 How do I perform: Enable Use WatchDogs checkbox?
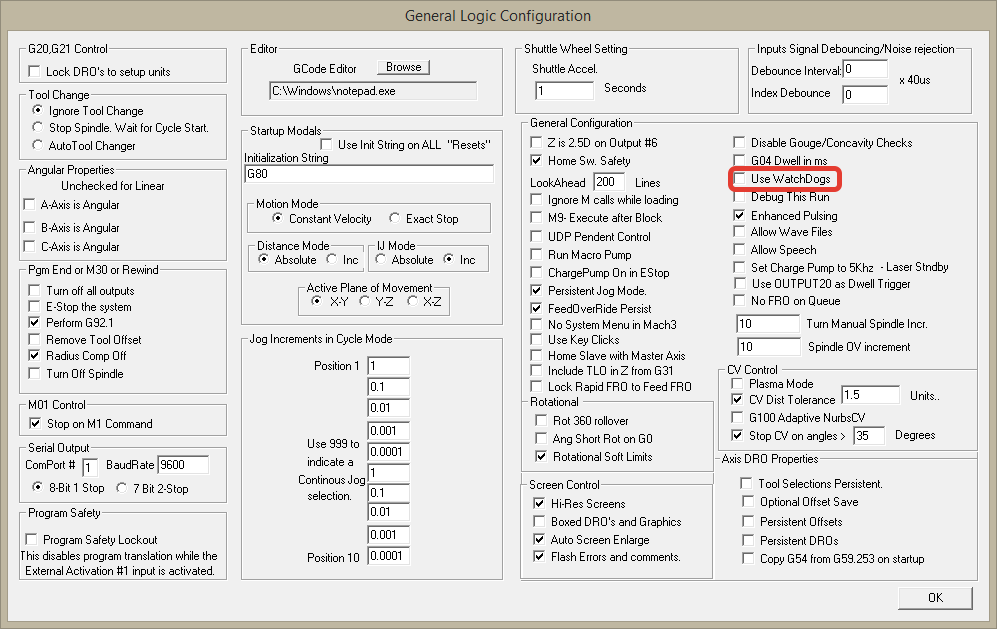pos(739,179)
